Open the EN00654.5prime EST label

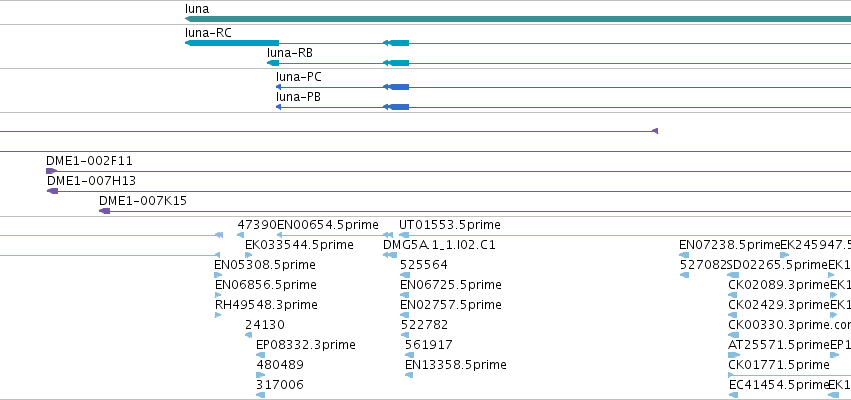[328, 225]
